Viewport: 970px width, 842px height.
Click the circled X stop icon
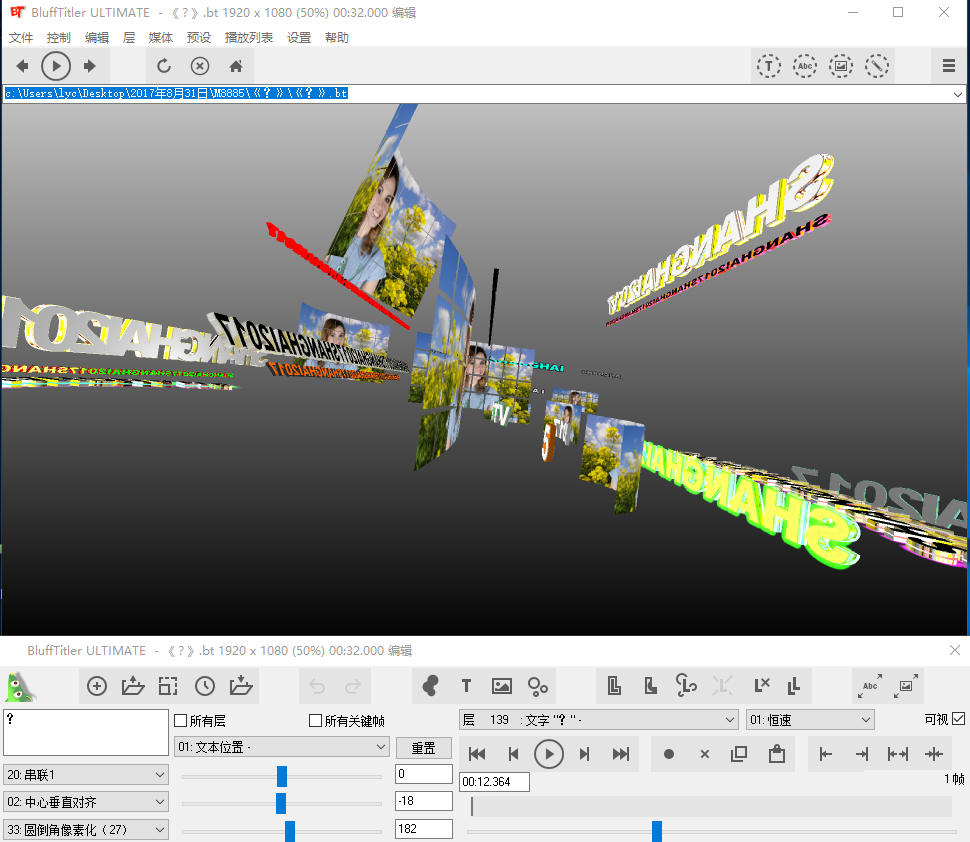coord(200,66)
